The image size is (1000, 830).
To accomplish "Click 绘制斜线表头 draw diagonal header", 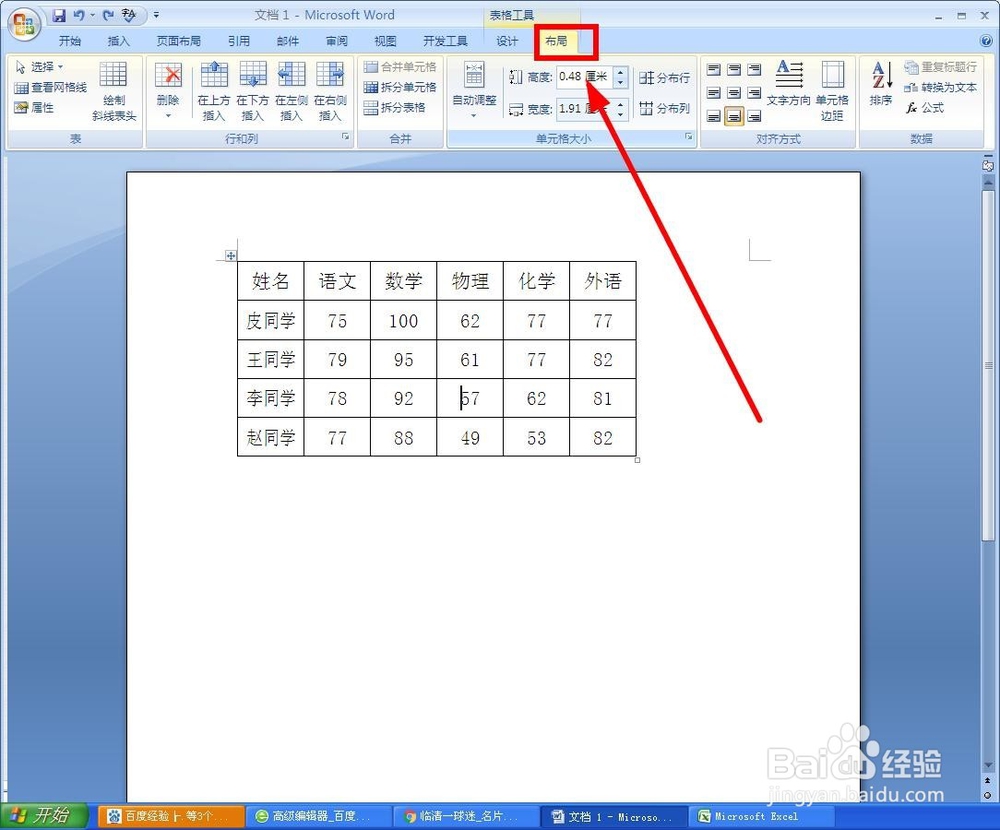I will pos(114,91).
